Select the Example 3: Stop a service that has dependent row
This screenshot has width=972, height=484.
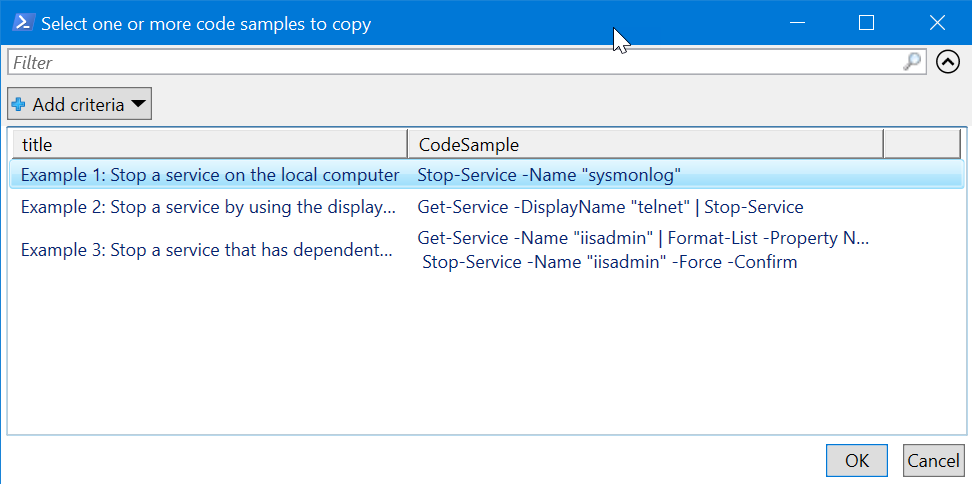pyautogui.click(x=487, y=250)
